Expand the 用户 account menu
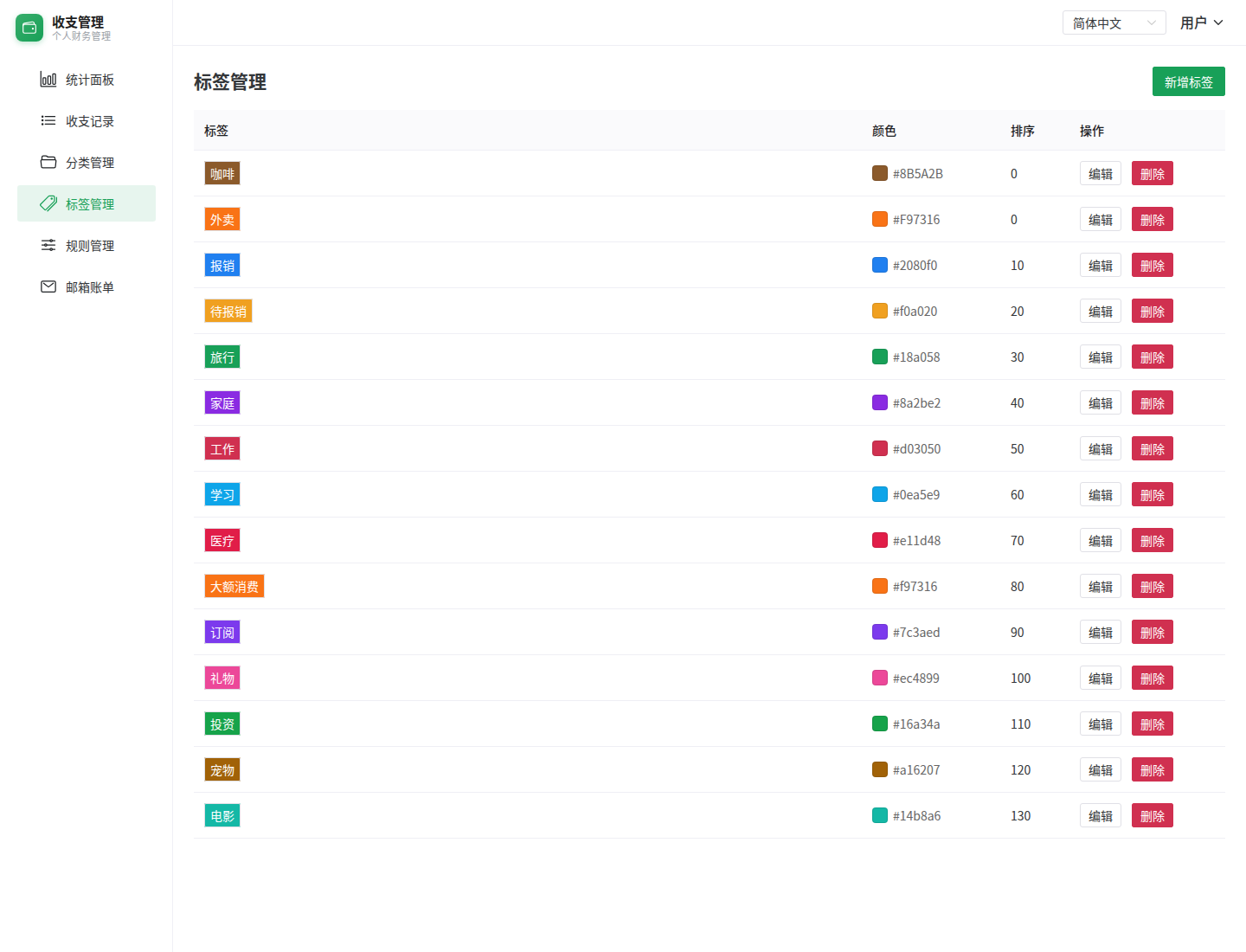The width and height of the screenshot is (1246, 952). coord(1202,23)
